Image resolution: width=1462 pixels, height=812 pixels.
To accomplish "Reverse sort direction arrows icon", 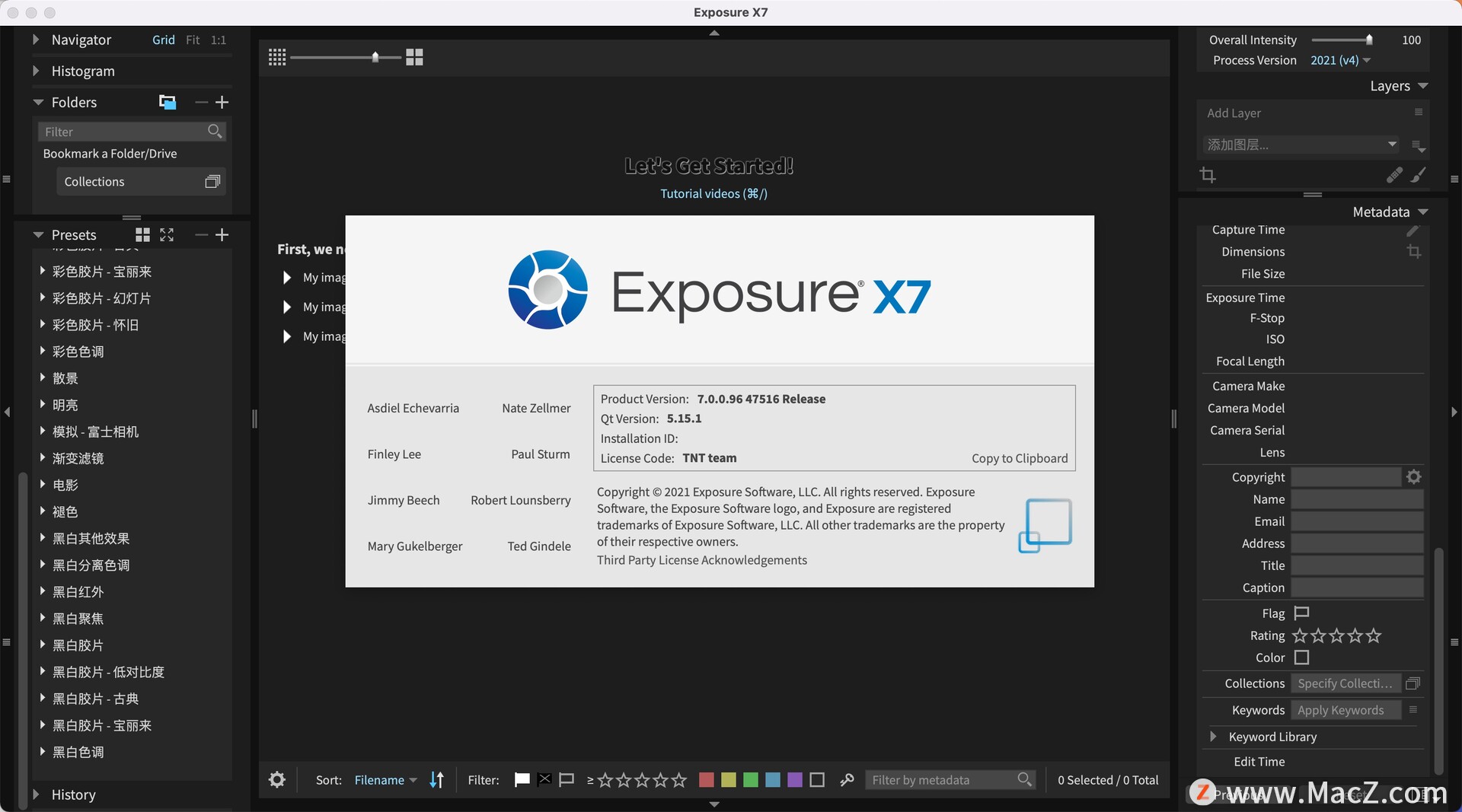I will point(436,780).
